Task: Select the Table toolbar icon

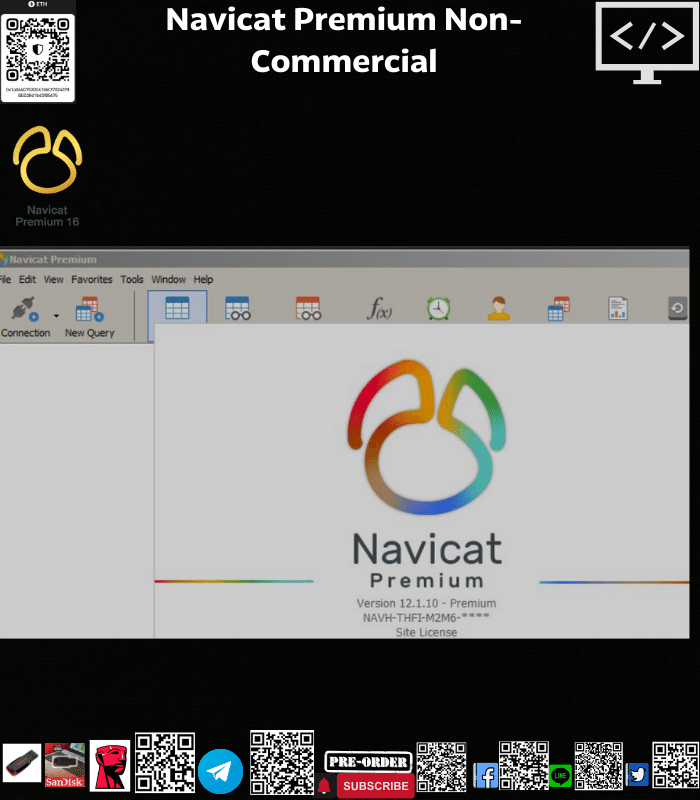Action: click(x=177, y=309)
